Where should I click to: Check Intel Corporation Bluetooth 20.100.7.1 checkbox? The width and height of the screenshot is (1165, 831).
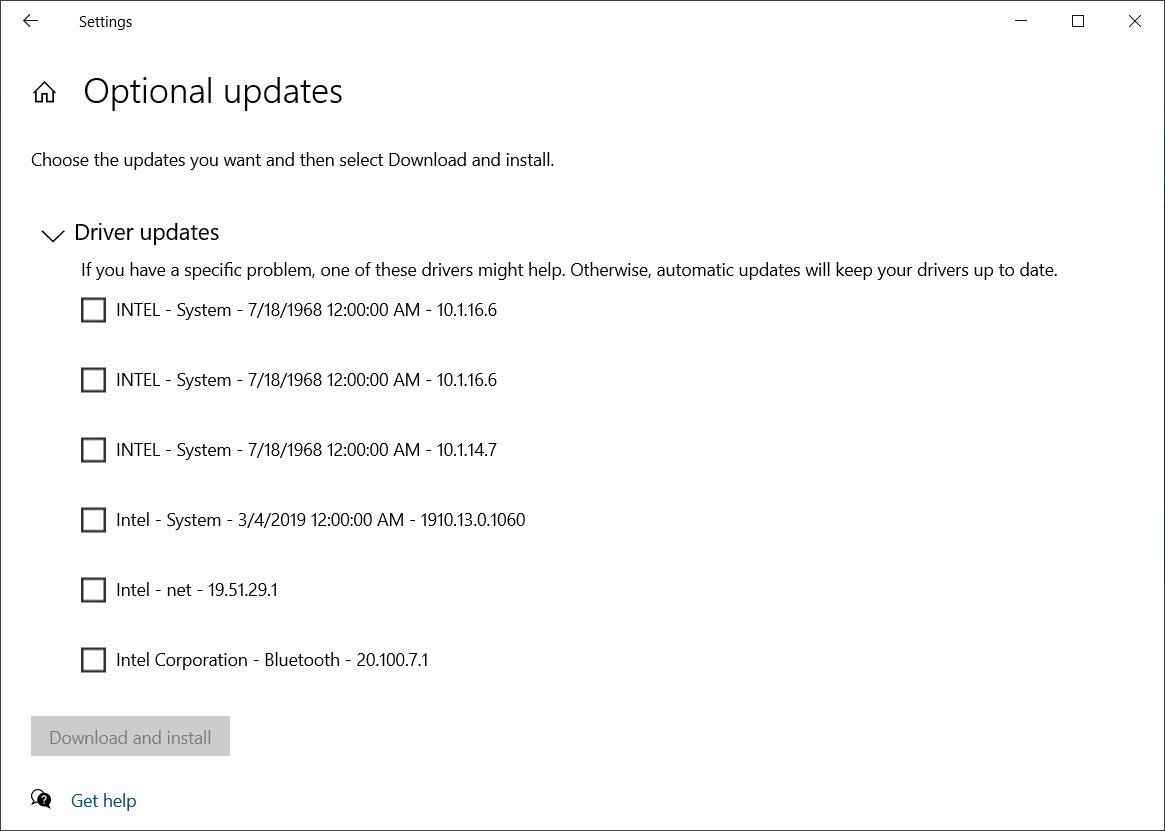(x=93, y=659)
